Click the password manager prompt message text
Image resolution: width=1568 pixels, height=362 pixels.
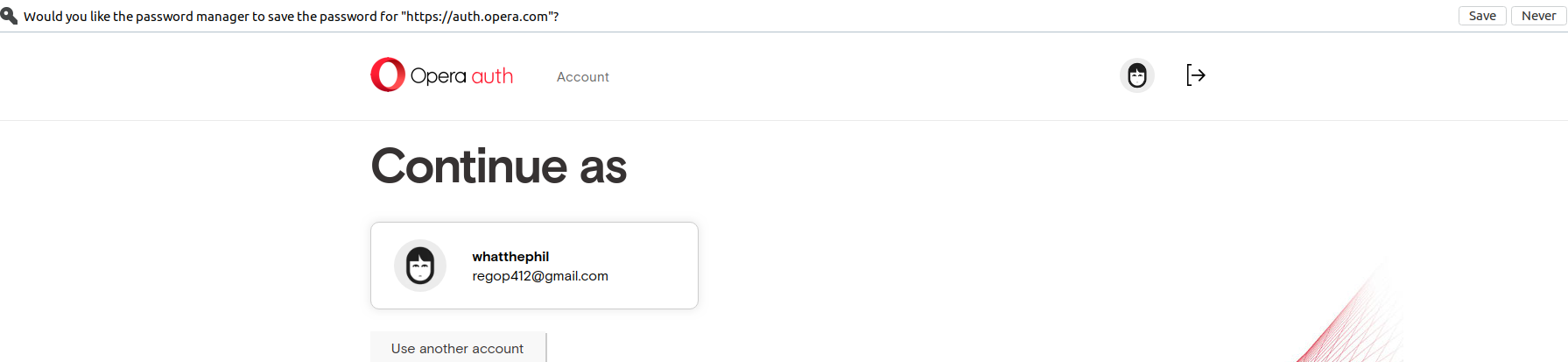point(292,16)
